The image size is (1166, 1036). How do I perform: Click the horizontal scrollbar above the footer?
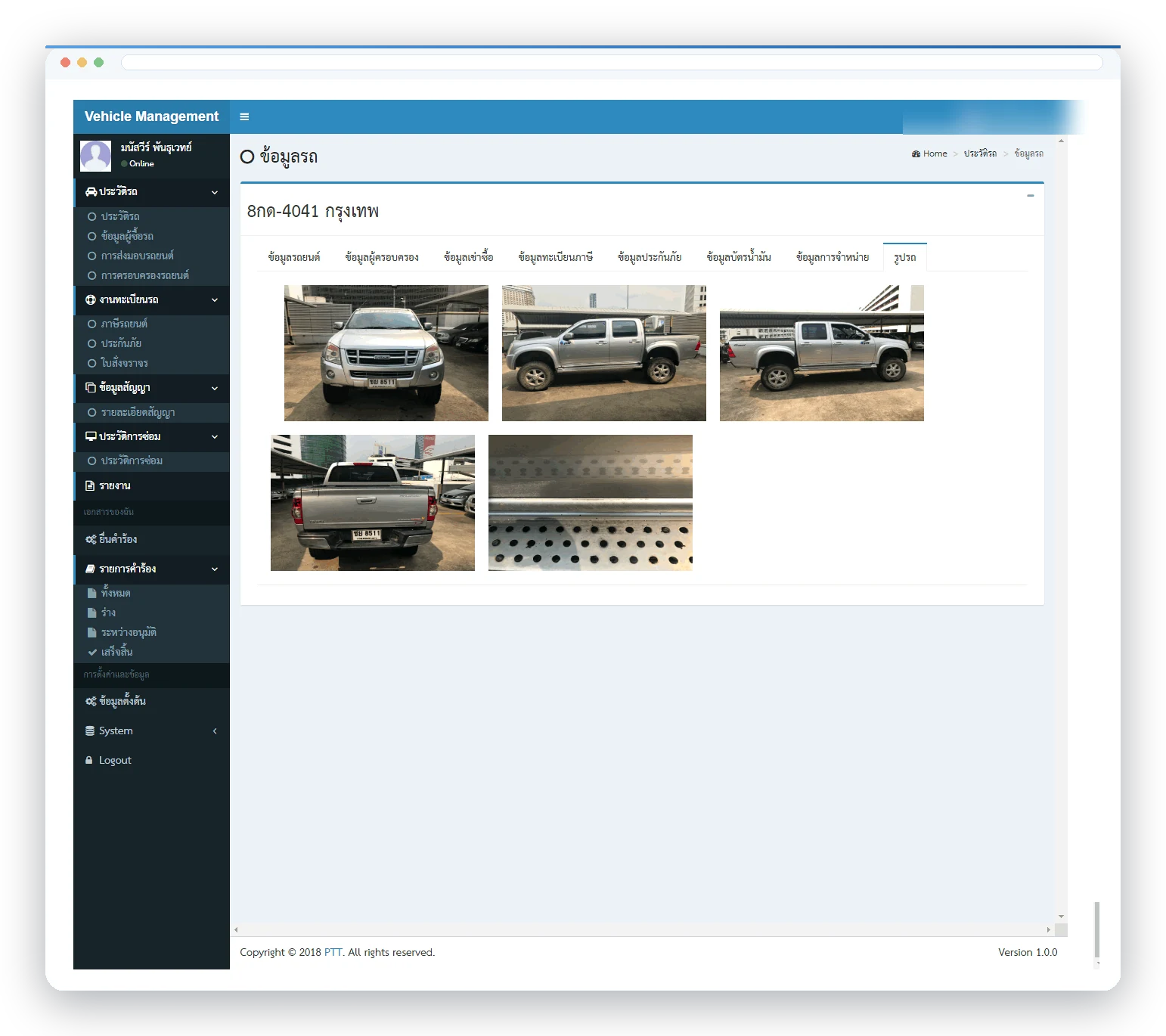(x=642, y=929)
